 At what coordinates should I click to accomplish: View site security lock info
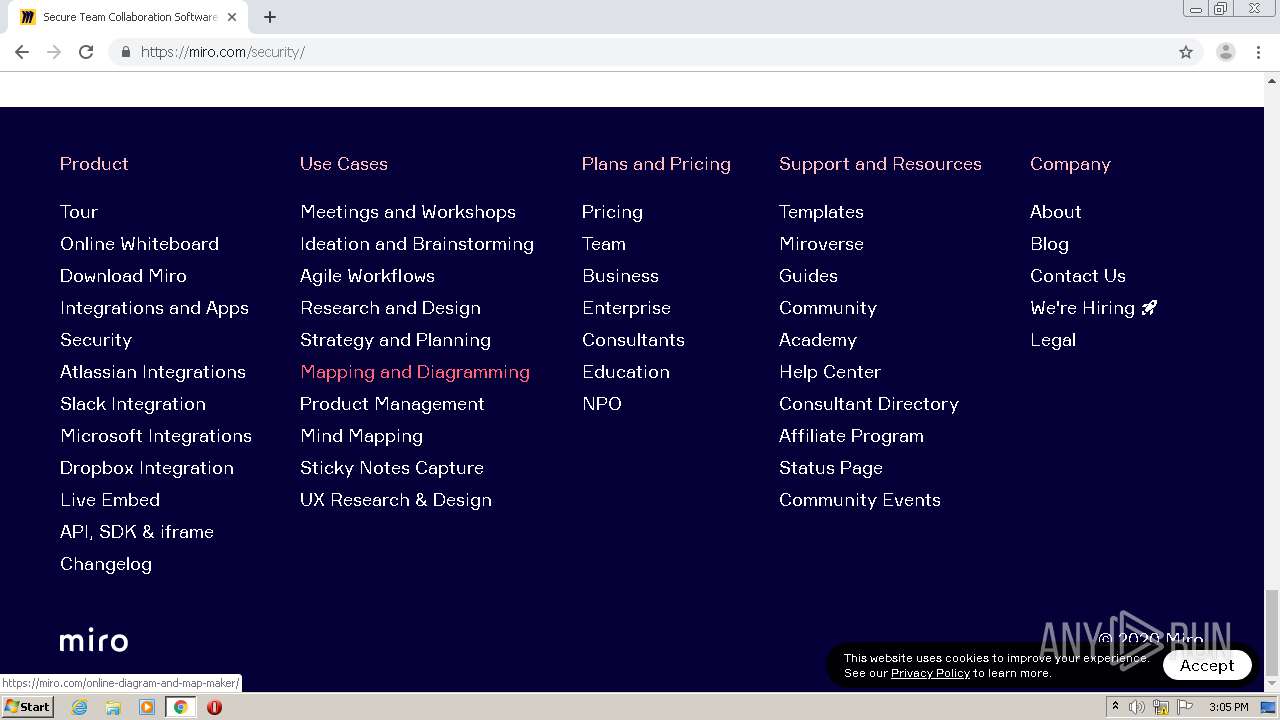coord(125,52)
